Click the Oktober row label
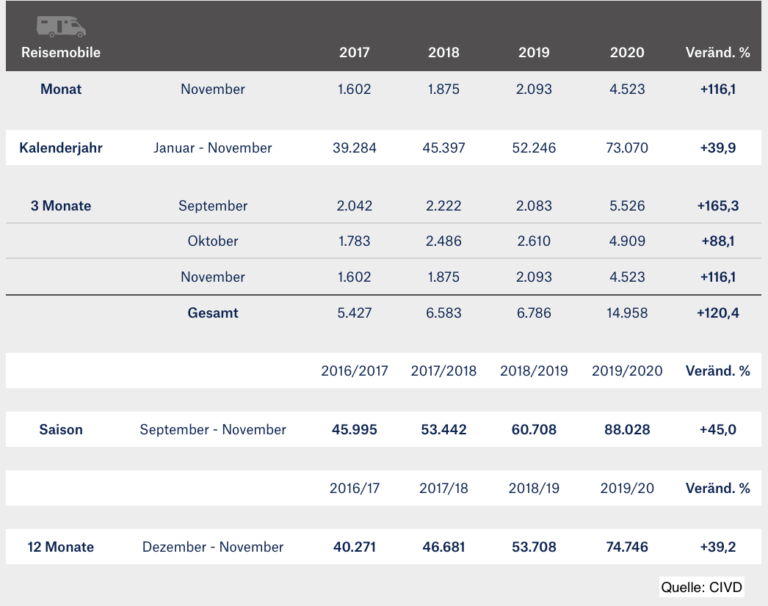This screenshot has height=606, width=768. tap(213, 241)
